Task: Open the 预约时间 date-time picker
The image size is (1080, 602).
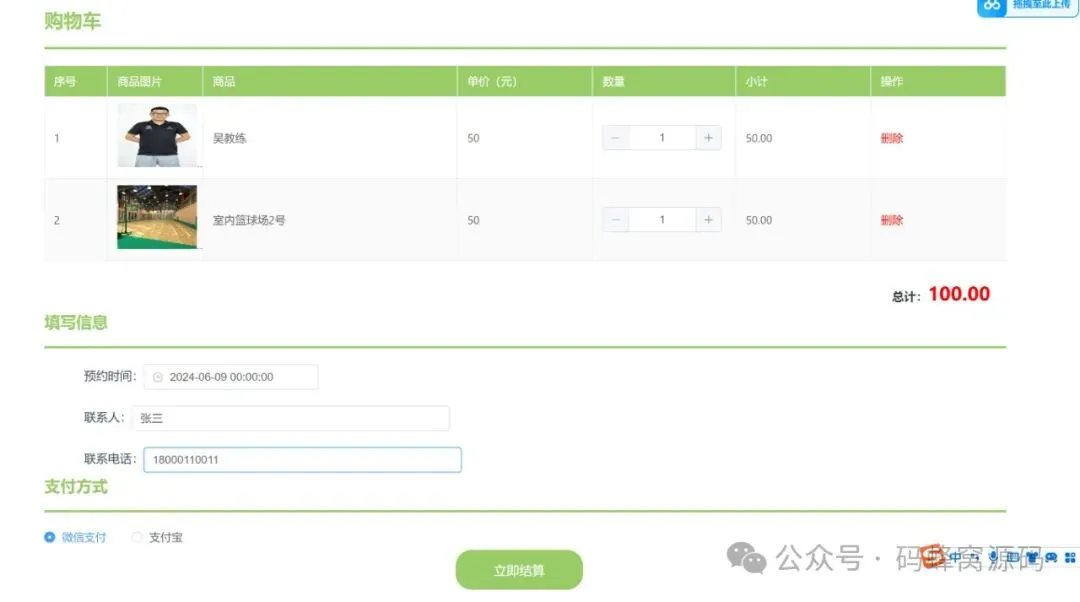Action: coord(231,377)
